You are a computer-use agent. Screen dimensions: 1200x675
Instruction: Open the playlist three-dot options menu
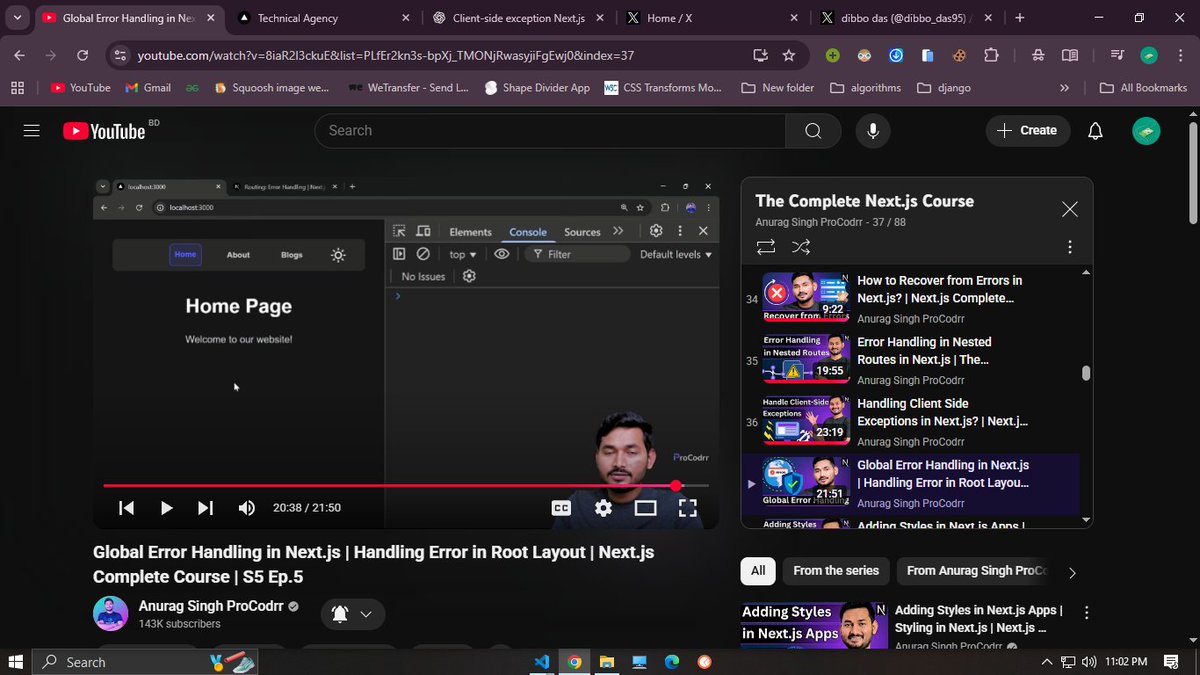tap(1070, 246)
